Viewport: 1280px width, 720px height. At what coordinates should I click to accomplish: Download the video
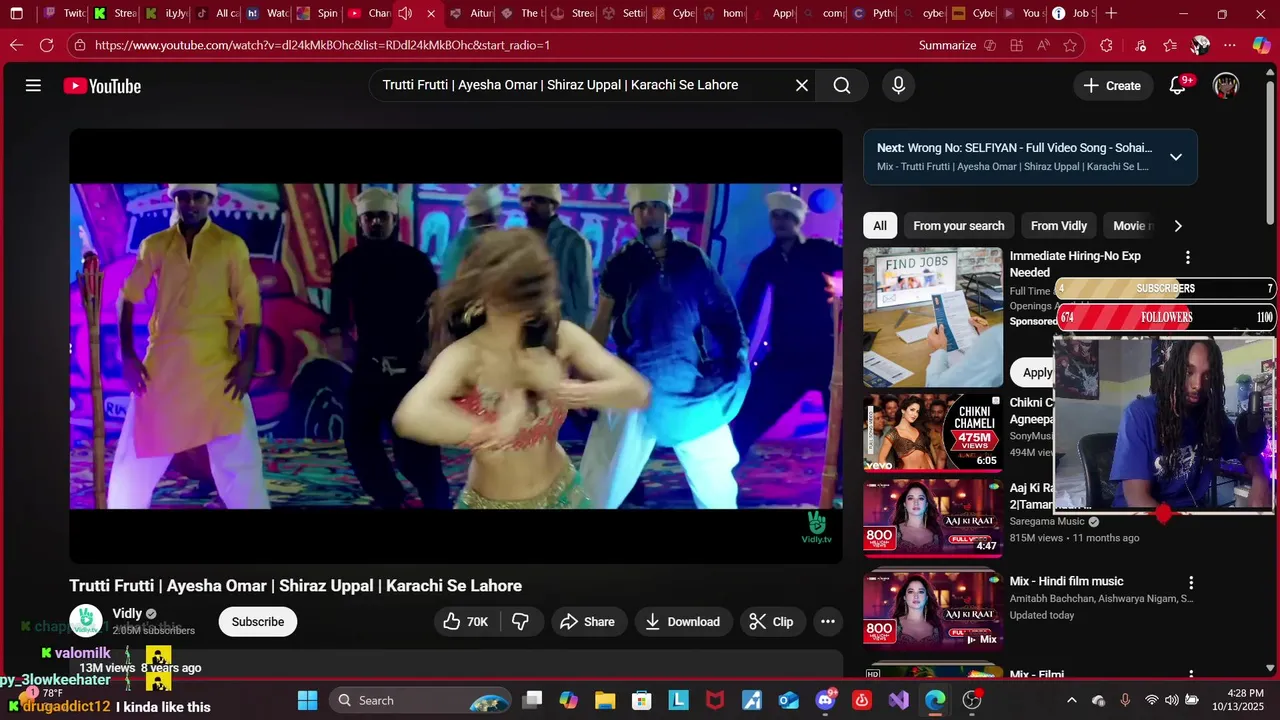(x=683, y=621)
